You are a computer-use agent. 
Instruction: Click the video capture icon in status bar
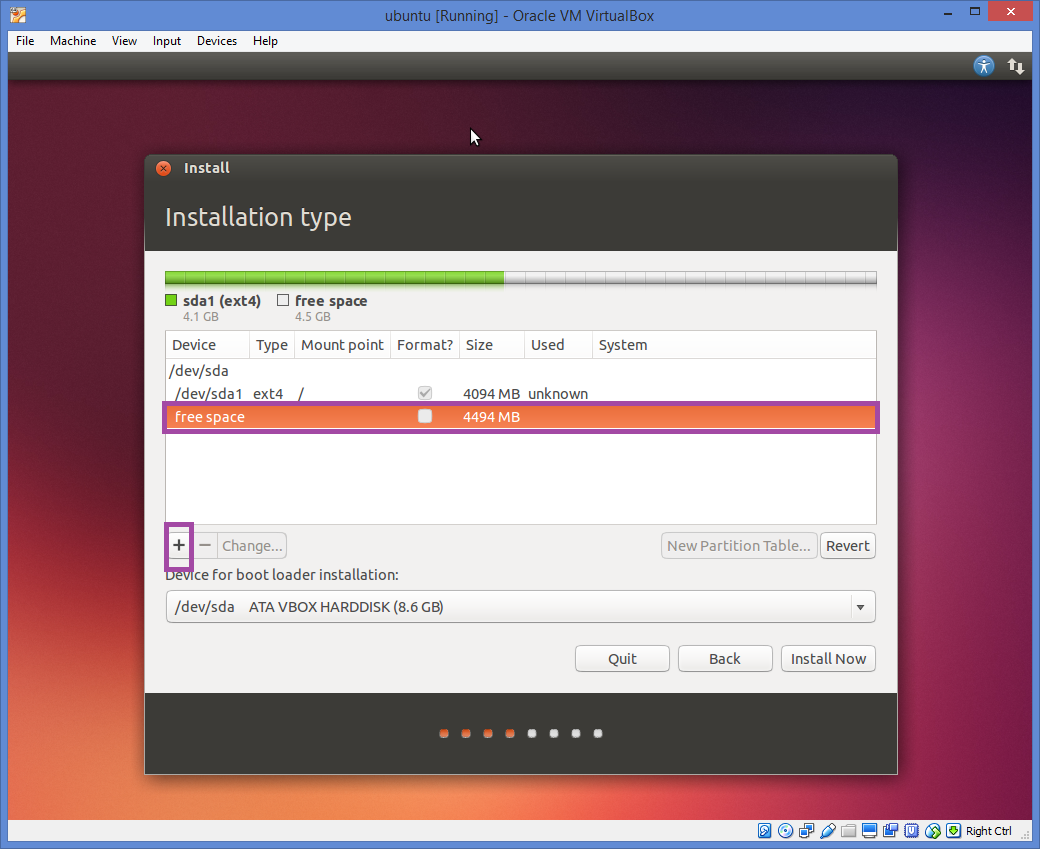pyautogui.click(x=891, y=830)
